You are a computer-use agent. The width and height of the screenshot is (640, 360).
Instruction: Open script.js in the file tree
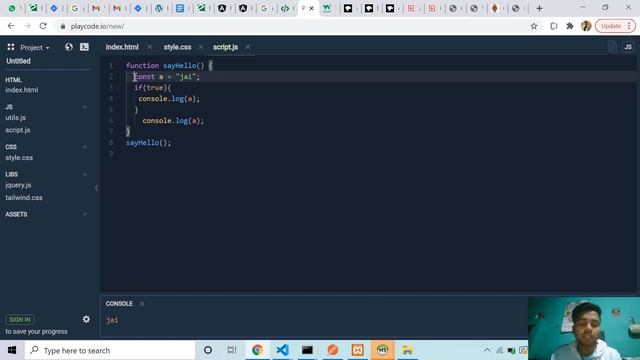(18, 130)
